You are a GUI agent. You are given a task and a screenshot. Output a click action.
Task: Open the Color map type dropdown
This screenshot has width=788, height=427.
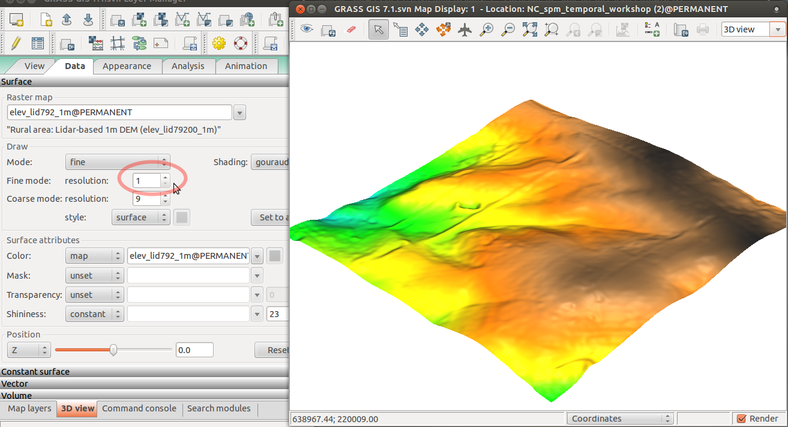pos(94,256)
